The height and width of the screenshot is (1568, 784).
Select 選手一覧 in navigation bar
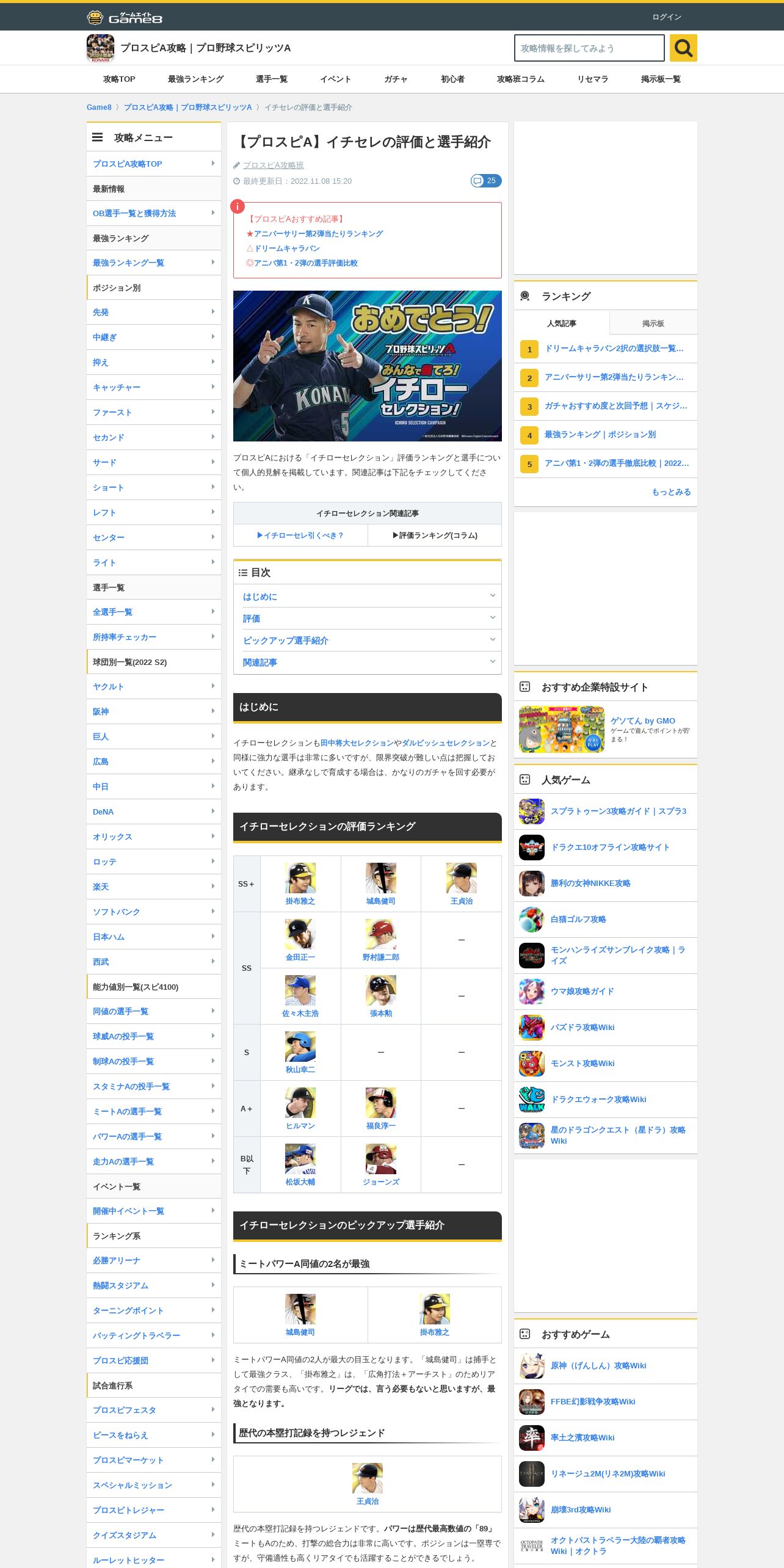[x=272, y=79]
